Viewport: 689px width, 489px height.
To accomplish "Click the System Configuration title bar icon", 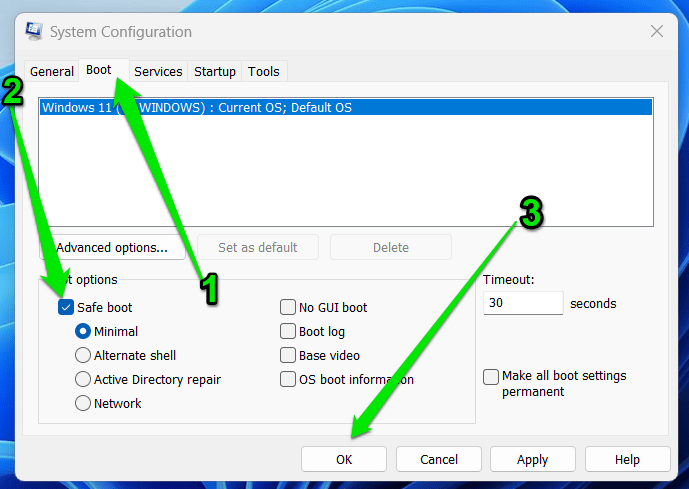I will click(34, 31).
